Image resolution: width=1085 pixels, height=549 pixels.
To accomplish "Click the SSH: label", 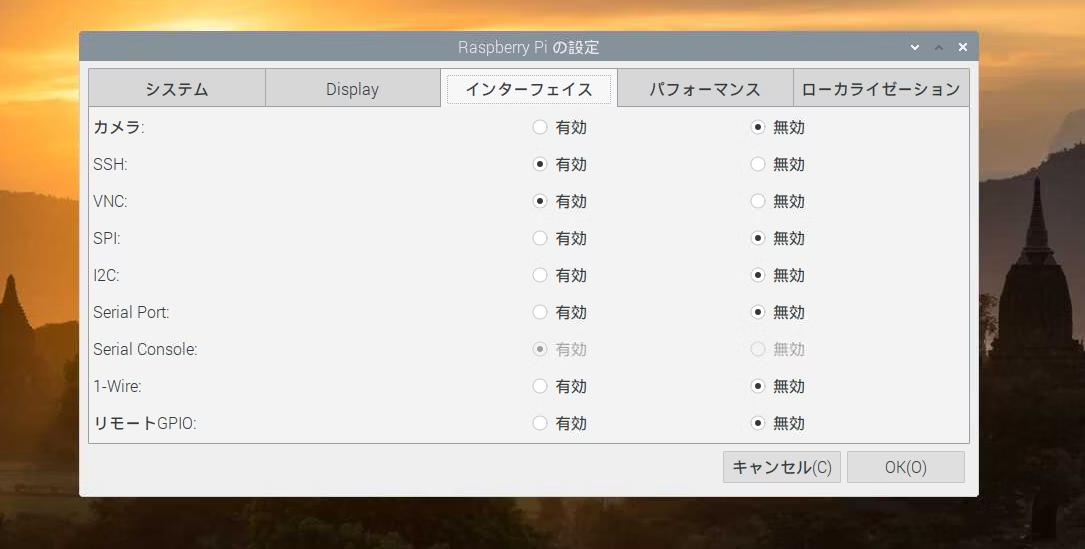I will 110,164.
